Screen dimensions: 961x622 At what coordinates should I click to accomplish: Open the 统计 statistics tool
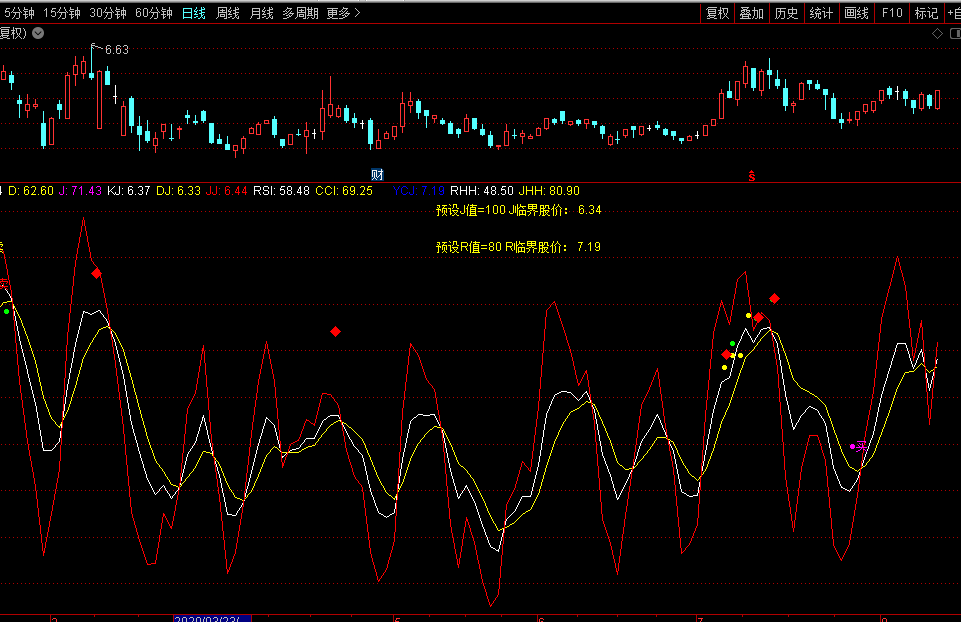821,13
